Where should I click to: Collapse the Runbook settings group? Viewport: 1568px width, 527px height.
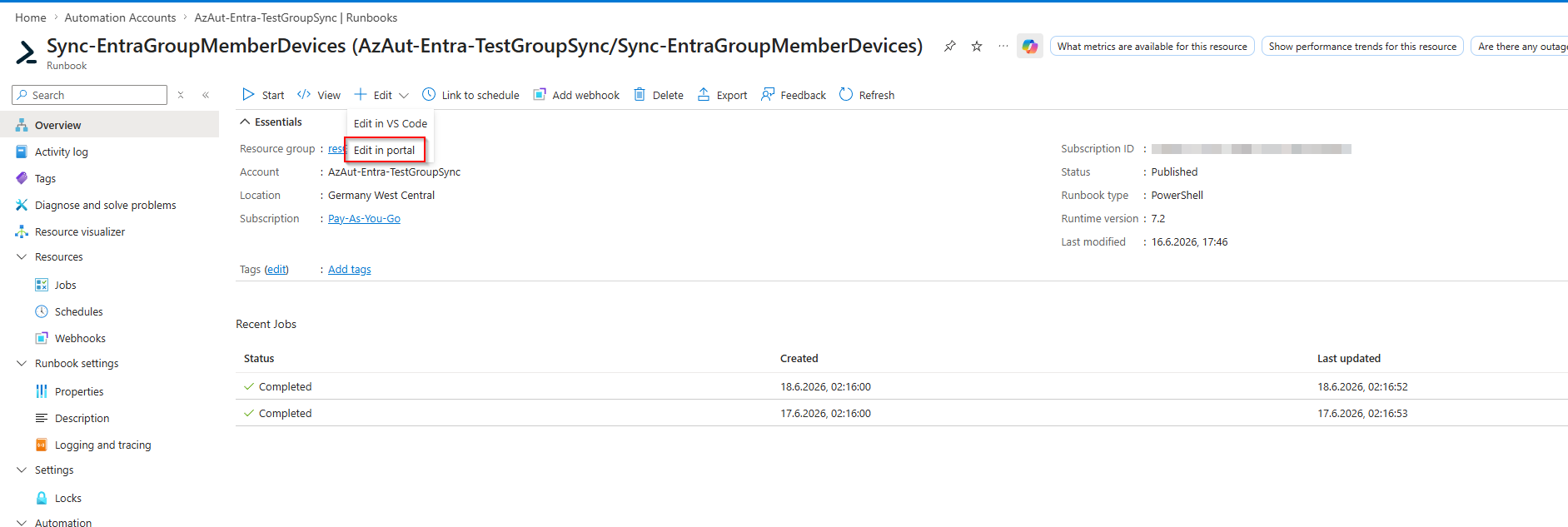coord(22,363)
